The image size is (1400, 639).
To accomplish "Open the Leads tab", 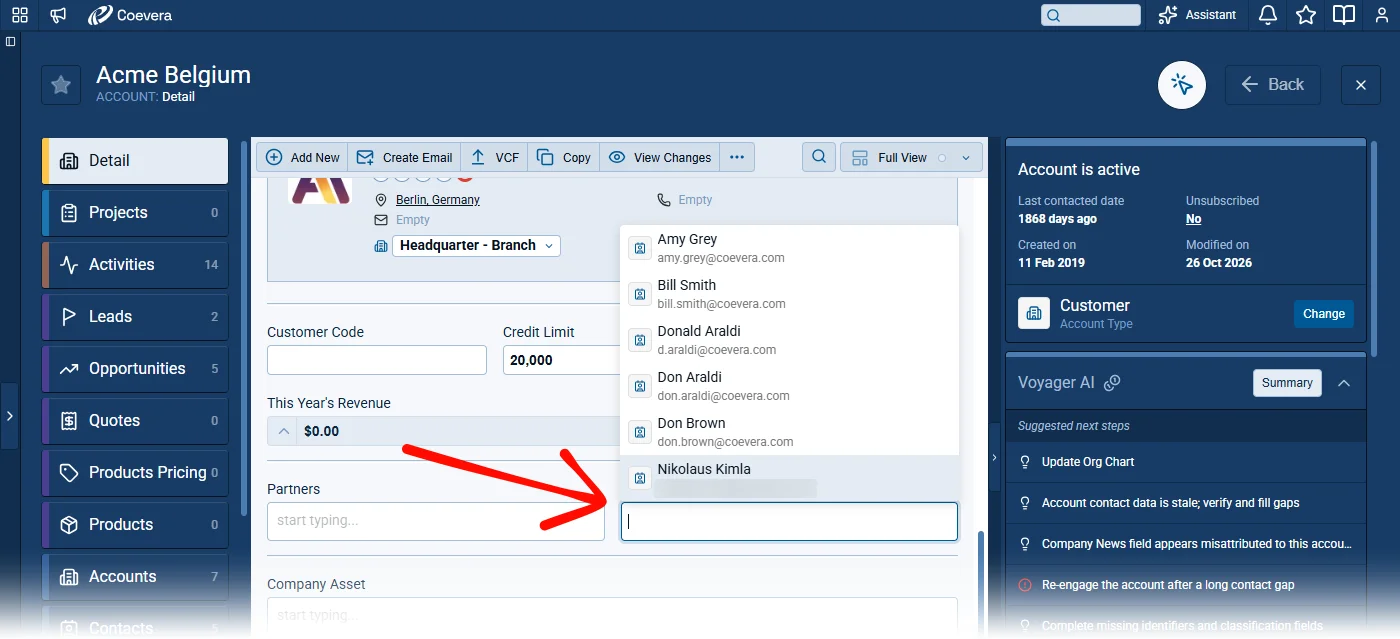I will tap(135, 316).
